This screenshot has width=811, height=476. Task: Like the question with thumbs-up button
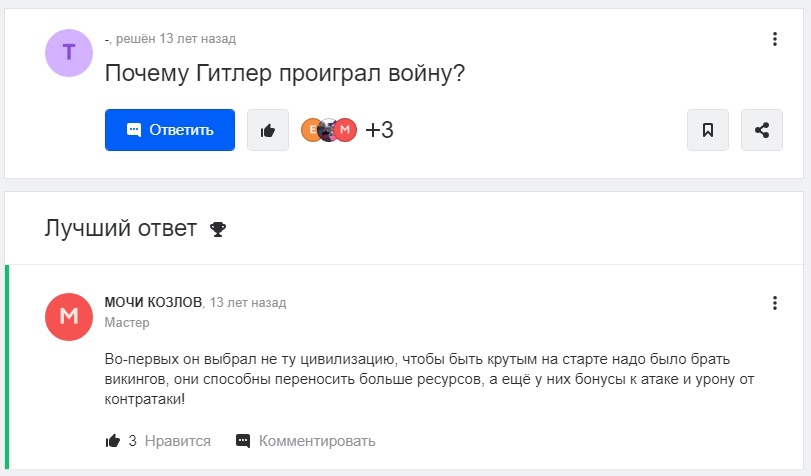268,130
